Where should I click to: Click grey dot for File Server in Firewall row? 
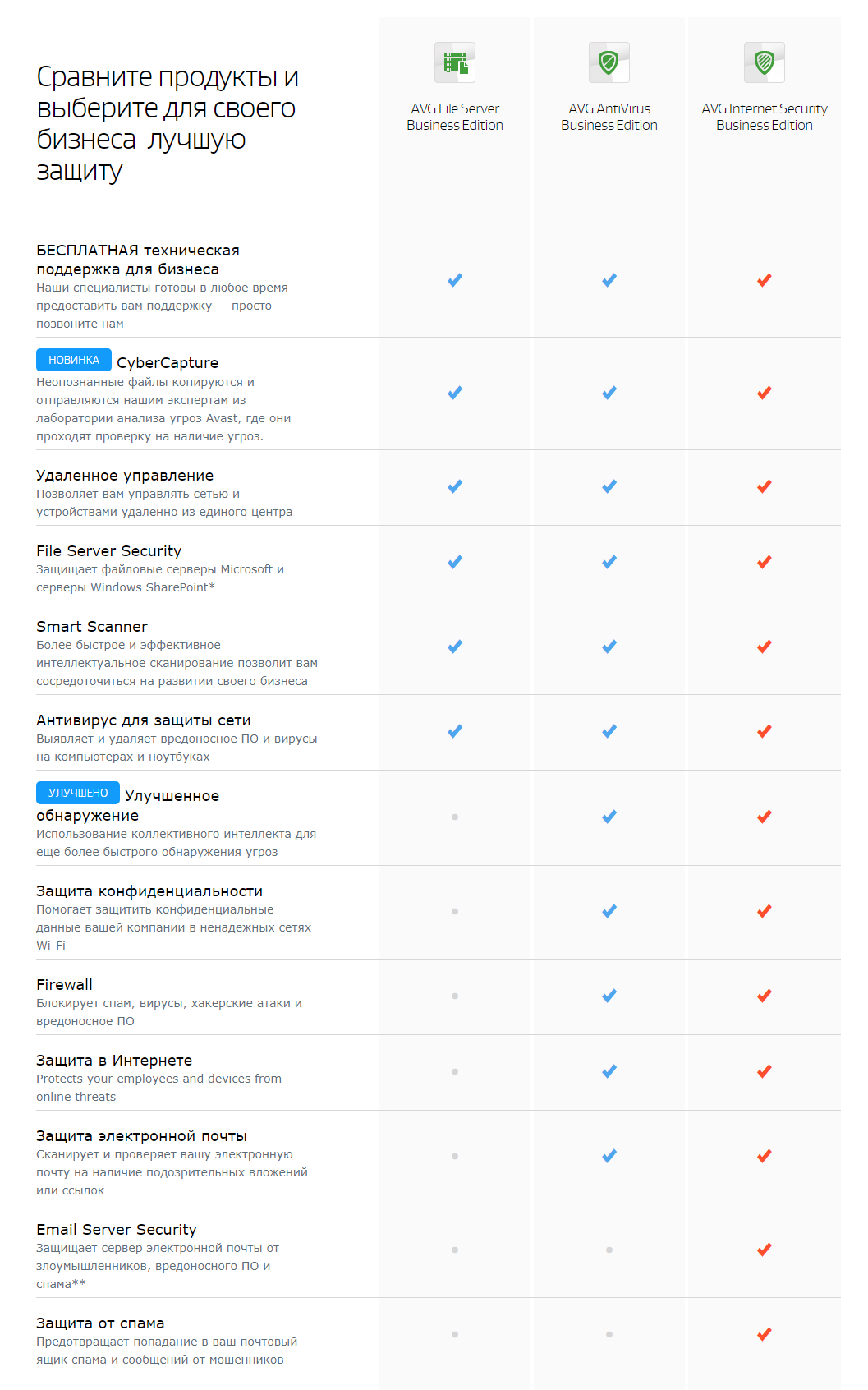pos(455,996)
